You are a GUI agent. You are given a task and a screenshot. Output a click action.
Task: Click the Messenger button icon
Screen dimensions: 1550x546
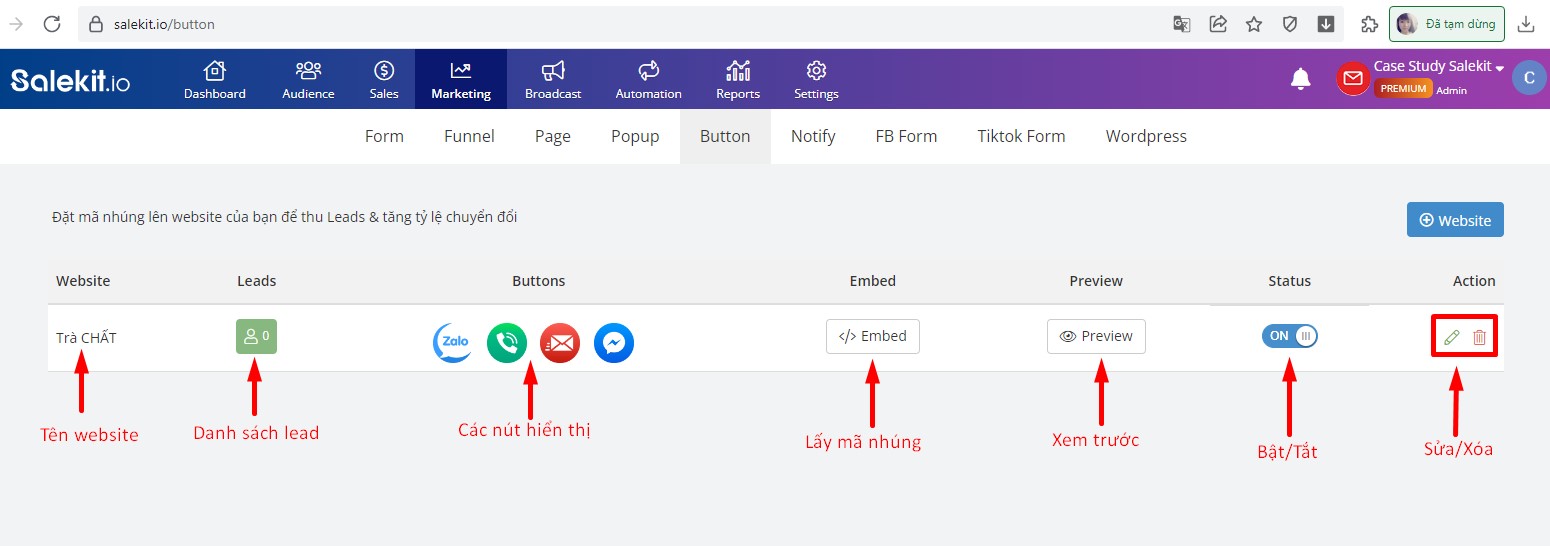coord(614,343)
